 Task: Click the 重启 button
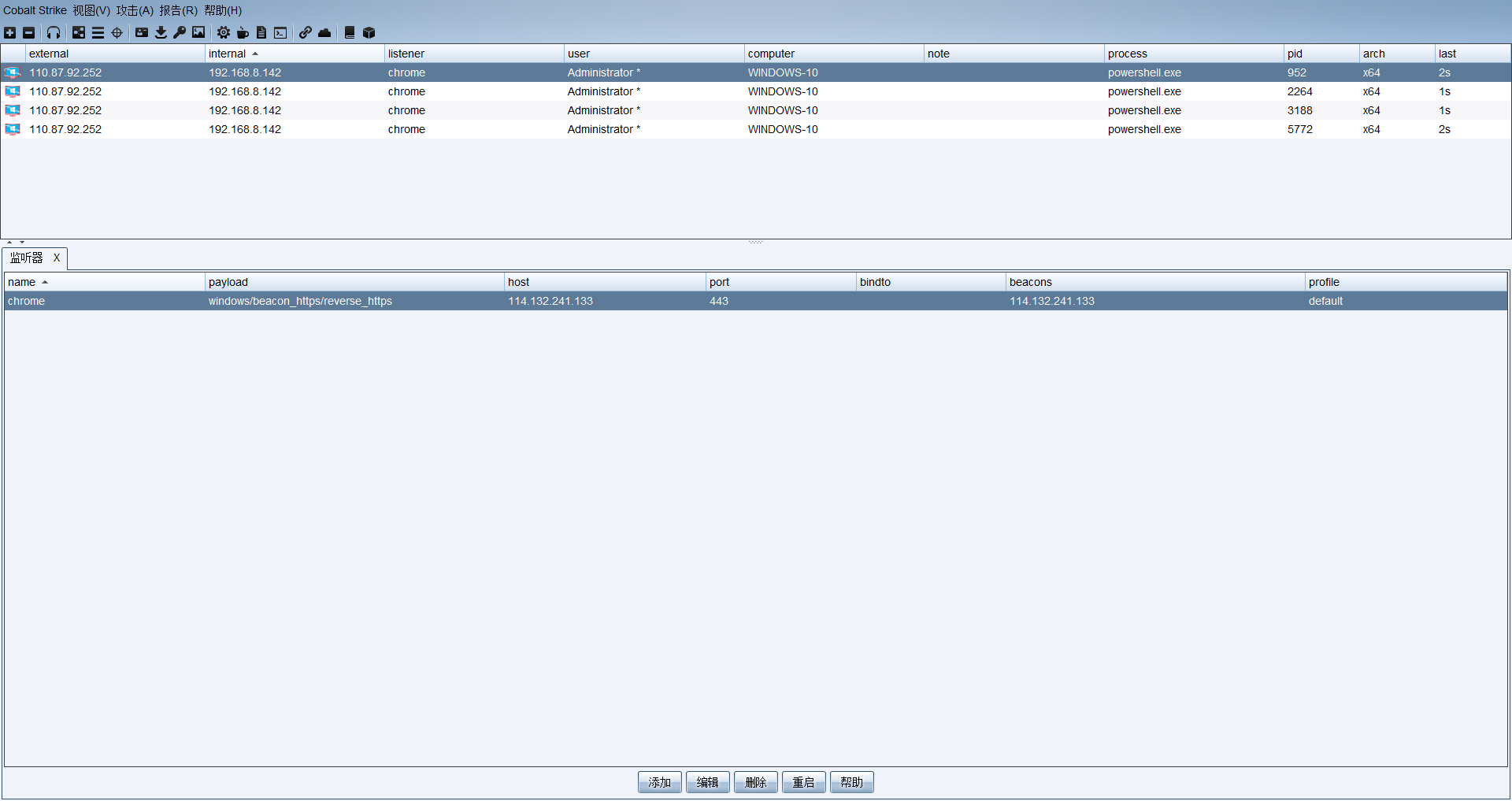pos(804,782)
